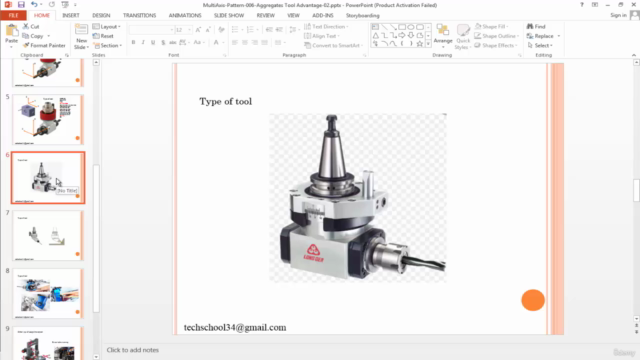Select slide 8 thumbnail
The image size is (640, 360).
click(48, 294)
